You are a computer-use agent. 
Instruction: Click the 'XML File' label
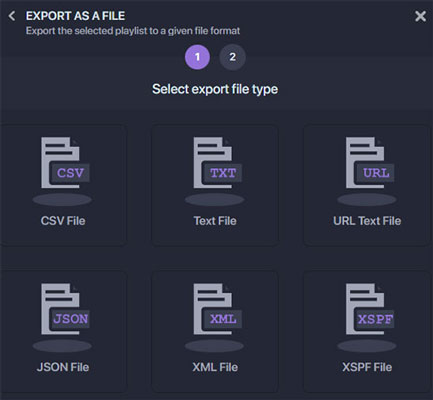(x=215, y=367)
